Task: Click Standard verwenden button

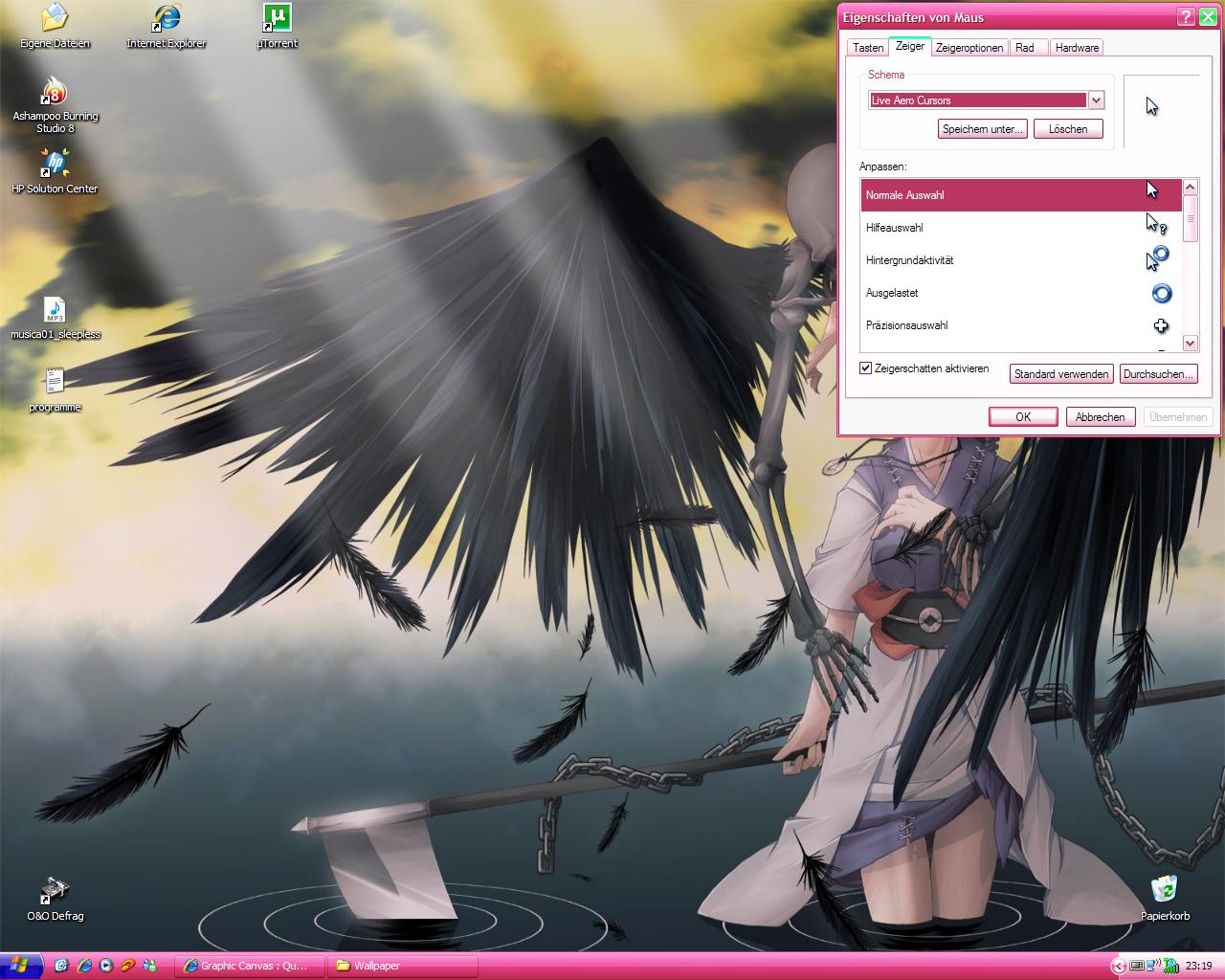Action: tap(1061, 374)
